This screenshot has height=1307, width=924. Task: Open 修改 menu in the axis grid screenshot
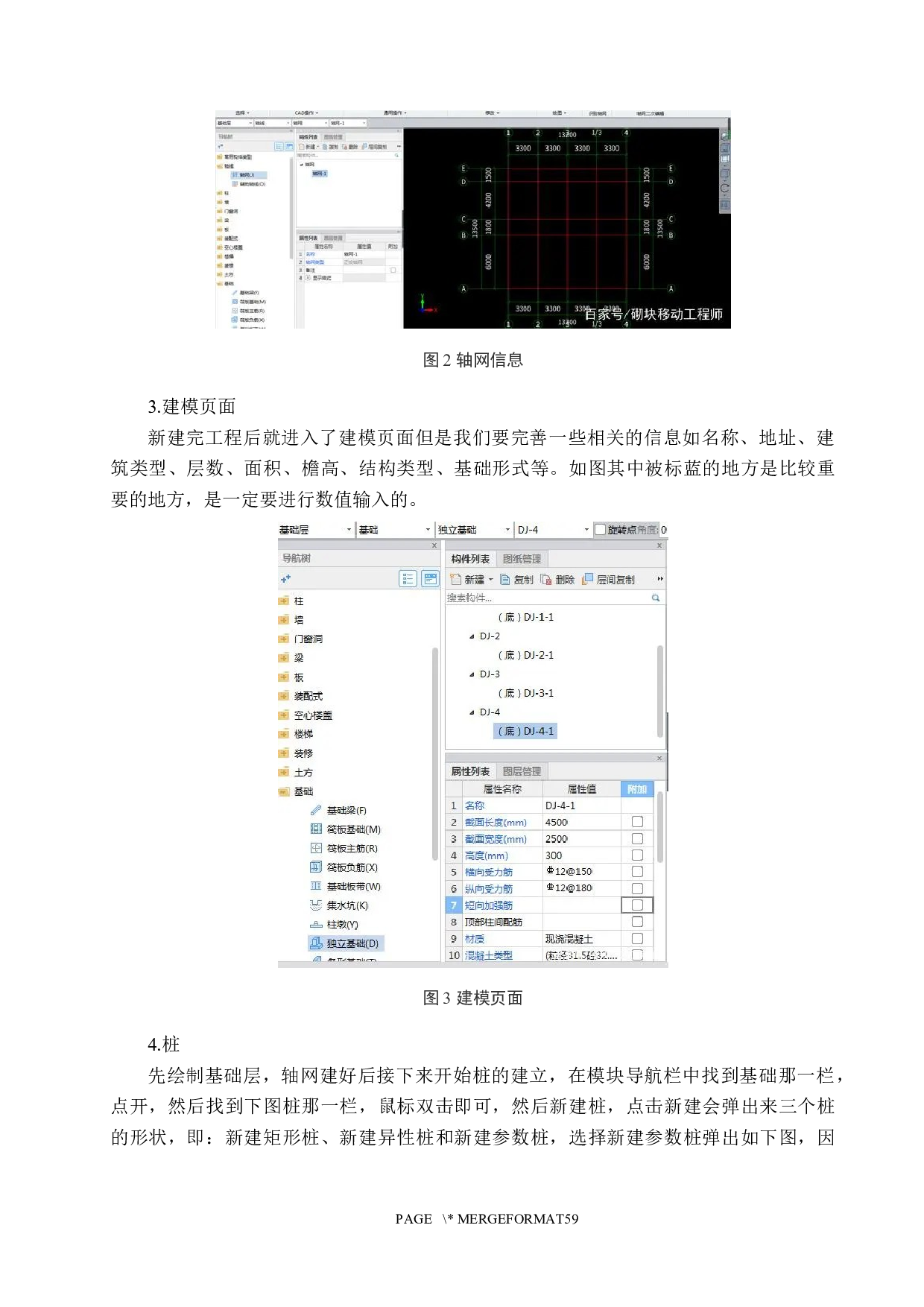(x=492, y=113)
